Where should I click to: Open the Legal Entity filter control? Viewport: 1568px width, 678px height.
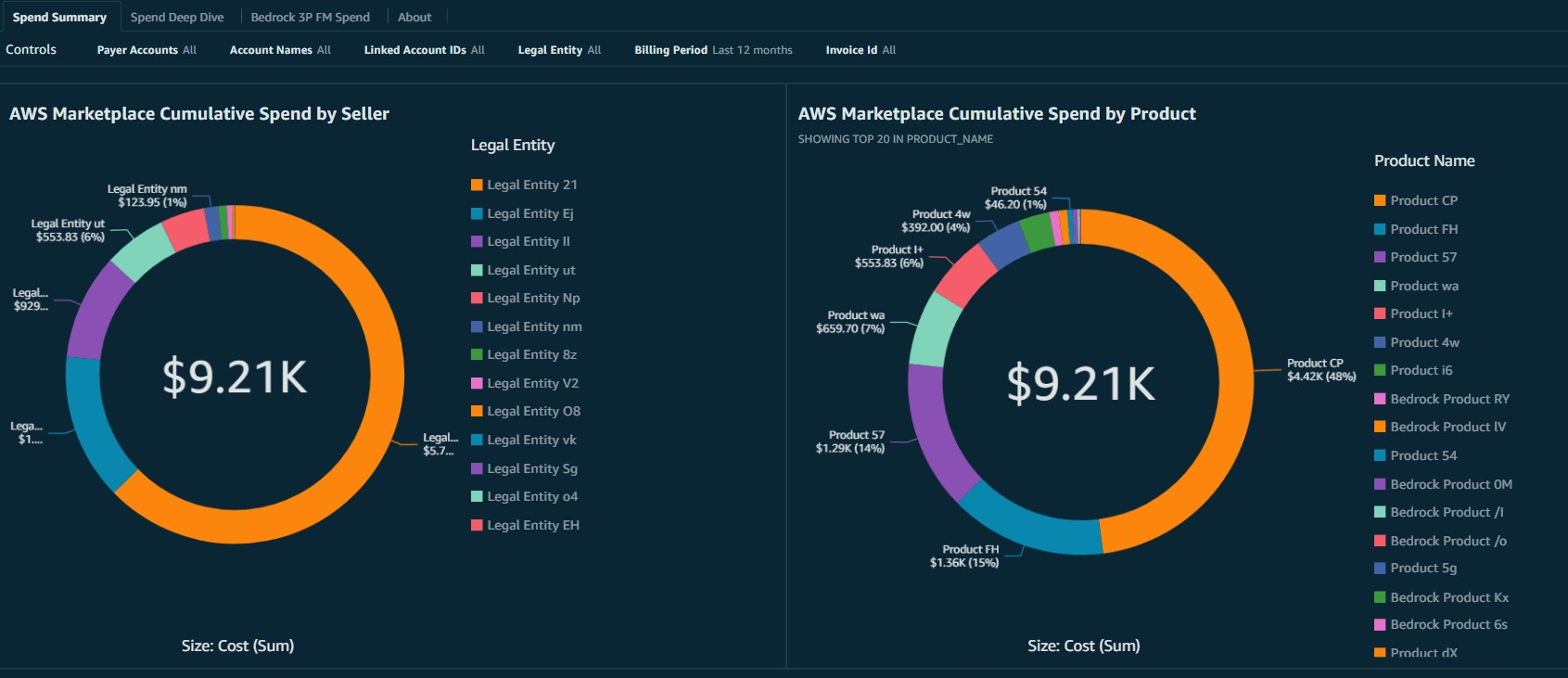(x=559, y=50)
